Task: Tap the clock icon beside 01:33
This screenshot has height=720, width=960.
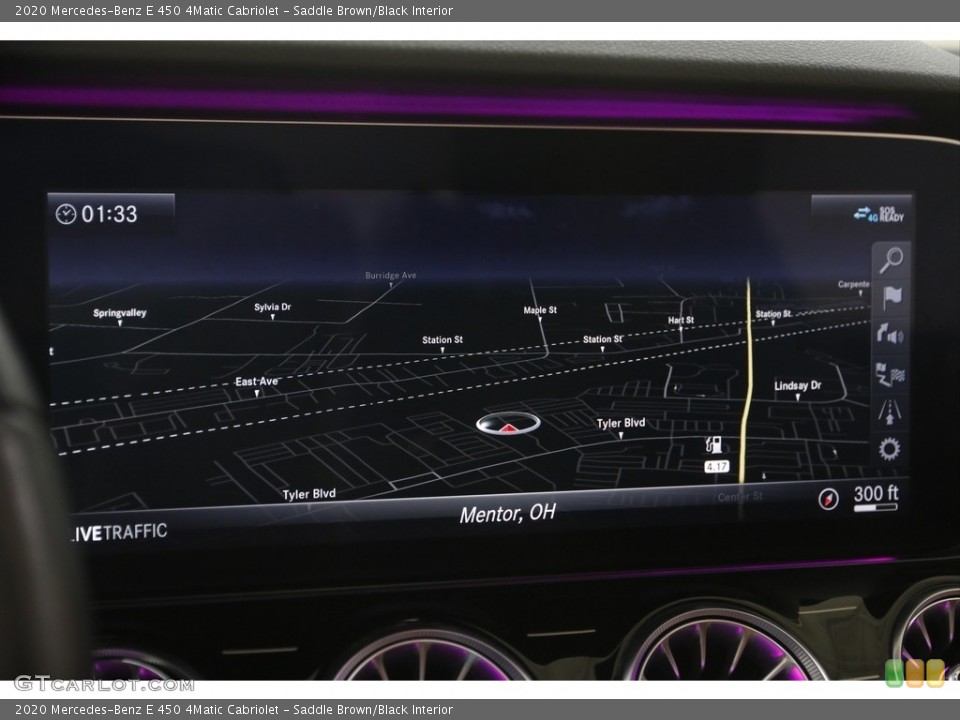Action: (66, 214)
